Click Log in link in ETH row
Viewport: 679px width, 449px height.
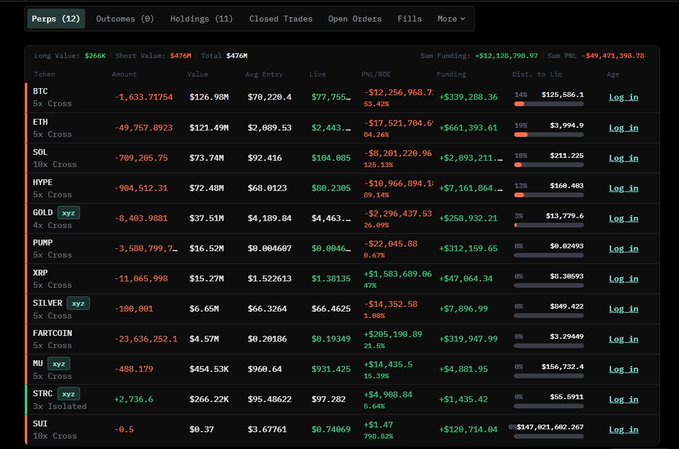[x=624, y=128]
